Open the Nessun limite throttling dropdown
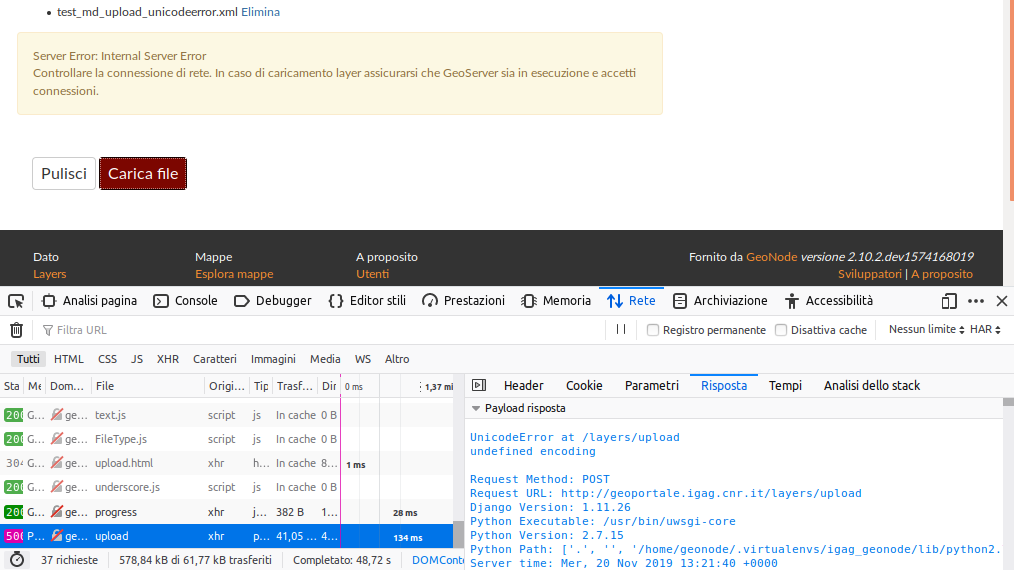 tap(926, 329)
